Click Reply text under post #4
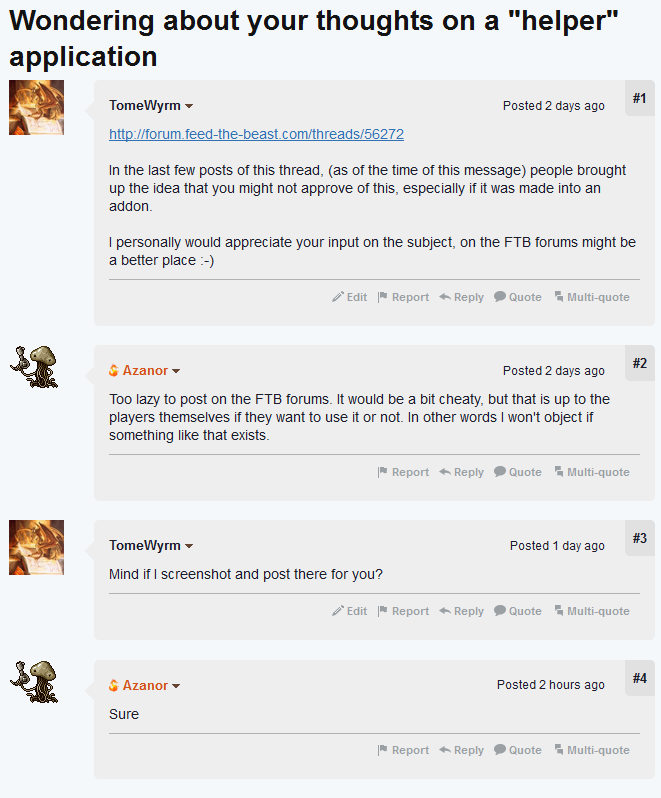 click(x=468, y=750)
